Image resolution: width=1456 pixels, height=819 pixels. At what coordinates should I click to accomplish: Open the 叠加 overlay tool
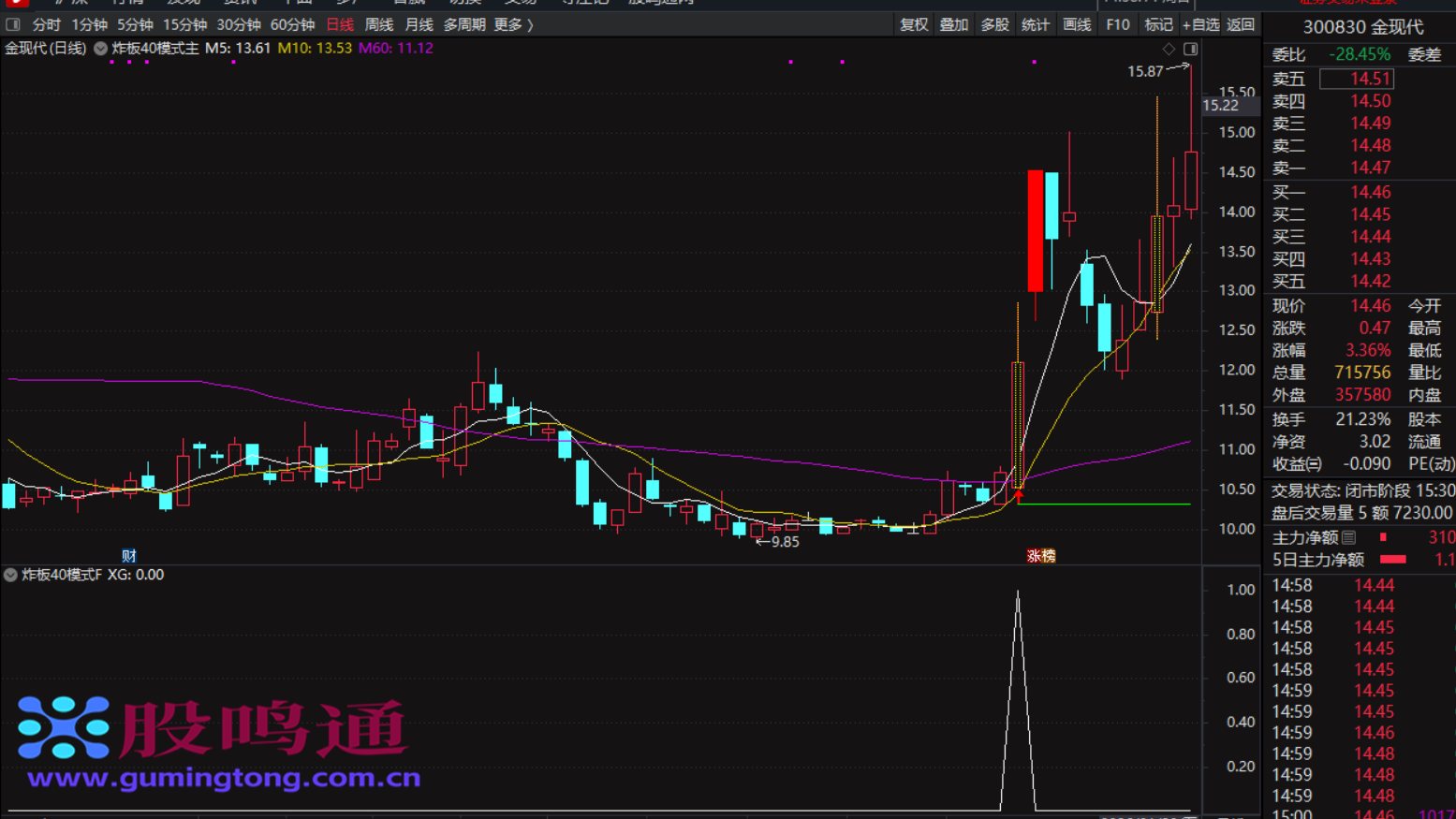[x=953, y=25]
